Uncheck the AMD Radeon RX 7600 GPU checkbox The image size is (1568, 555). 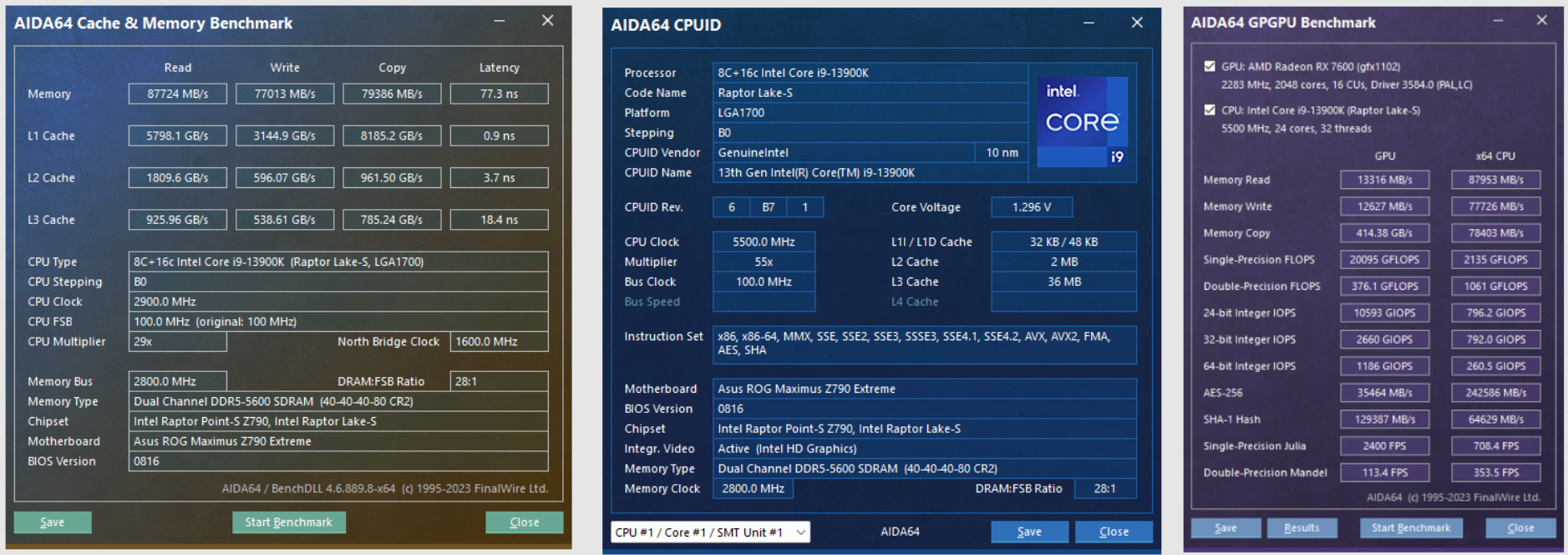[1209, 66]
